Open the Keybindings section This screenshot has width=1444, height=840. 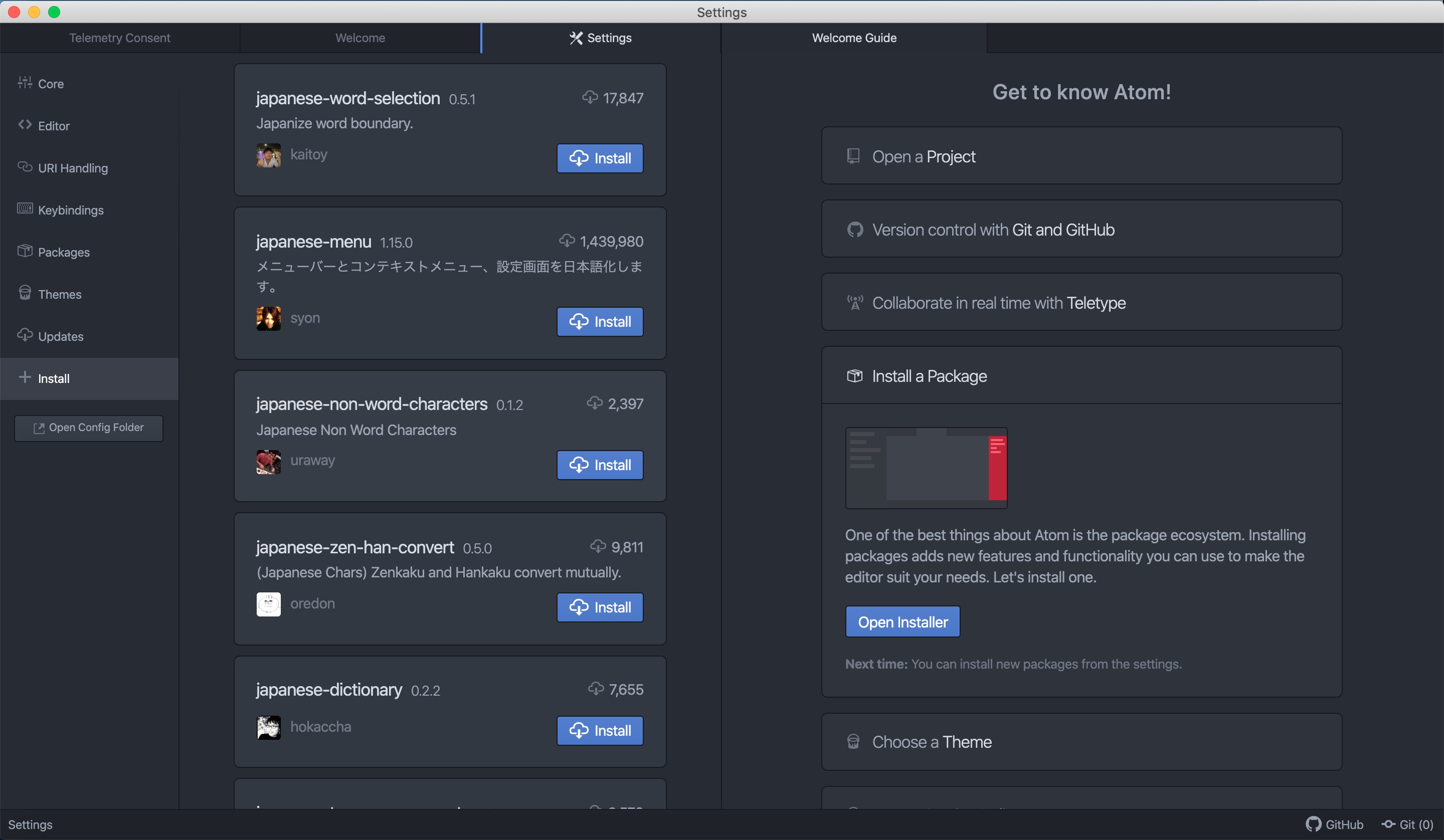[x=89, y=209]
